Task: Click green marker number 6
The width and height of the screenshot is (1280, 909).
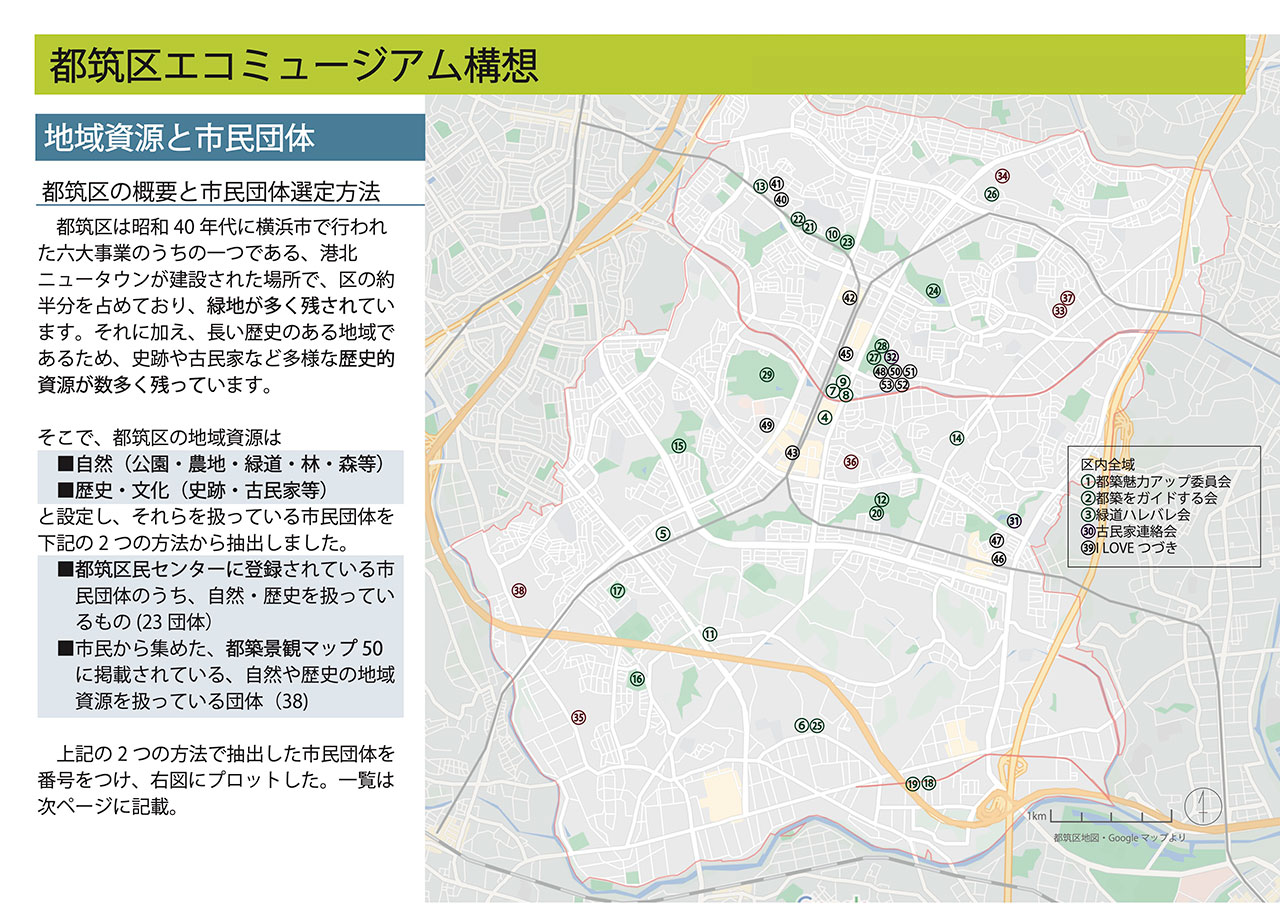Action: click(x=801, y=725)
